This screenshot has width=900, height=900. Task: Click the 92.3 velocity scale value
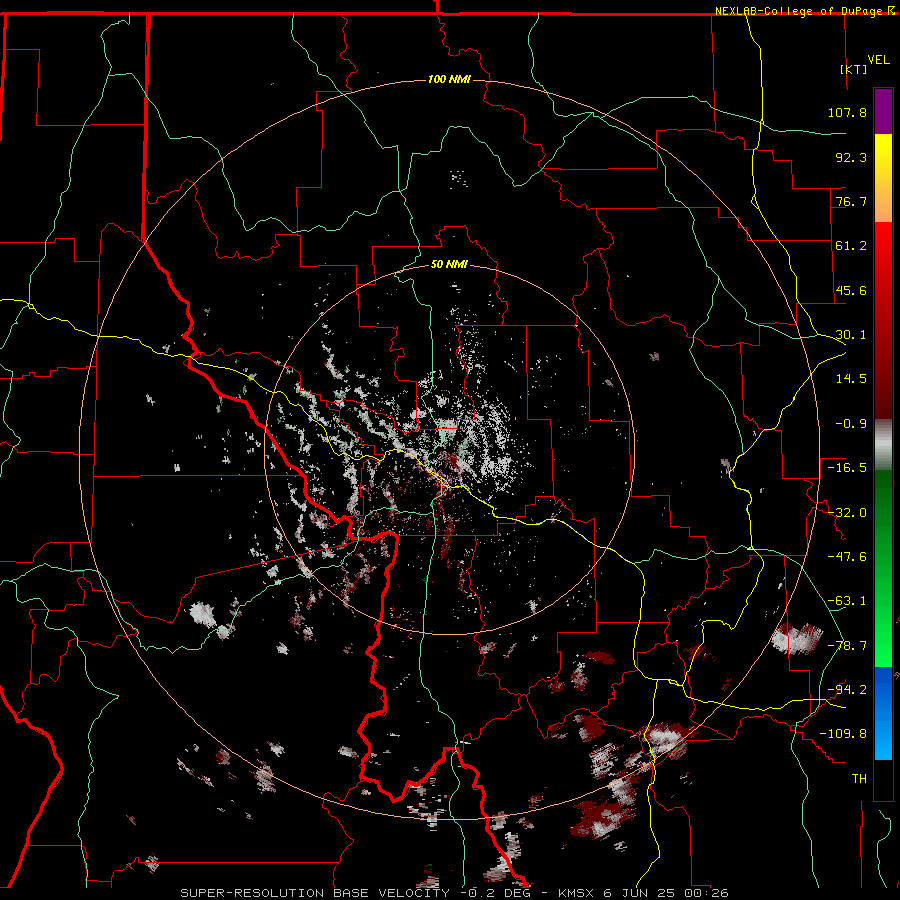(x=851, y=157)
